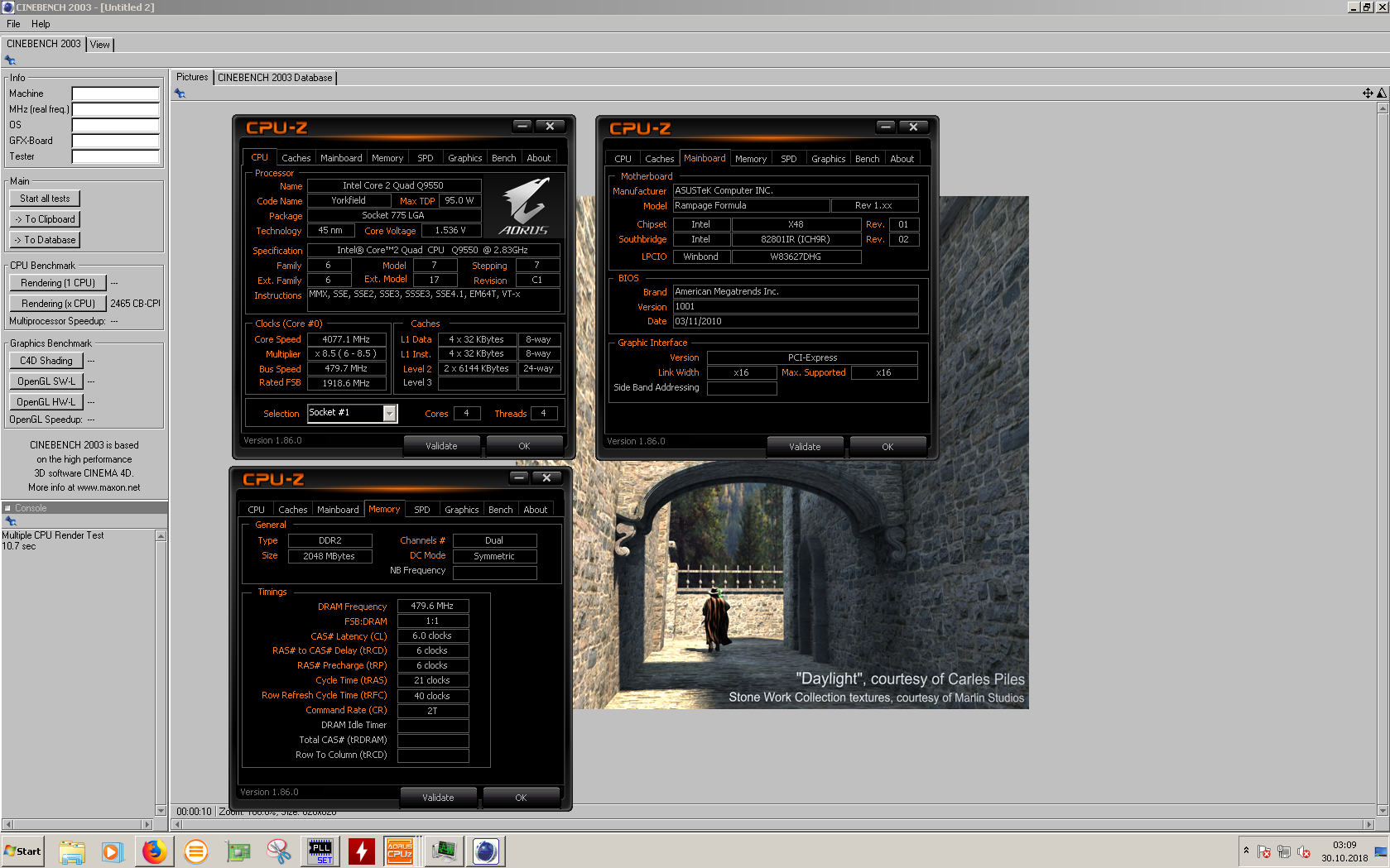Open the green monitor graph taskbar app
Image resolution: width=1390 pixels, height=868 pixels.
pos(445,851)
